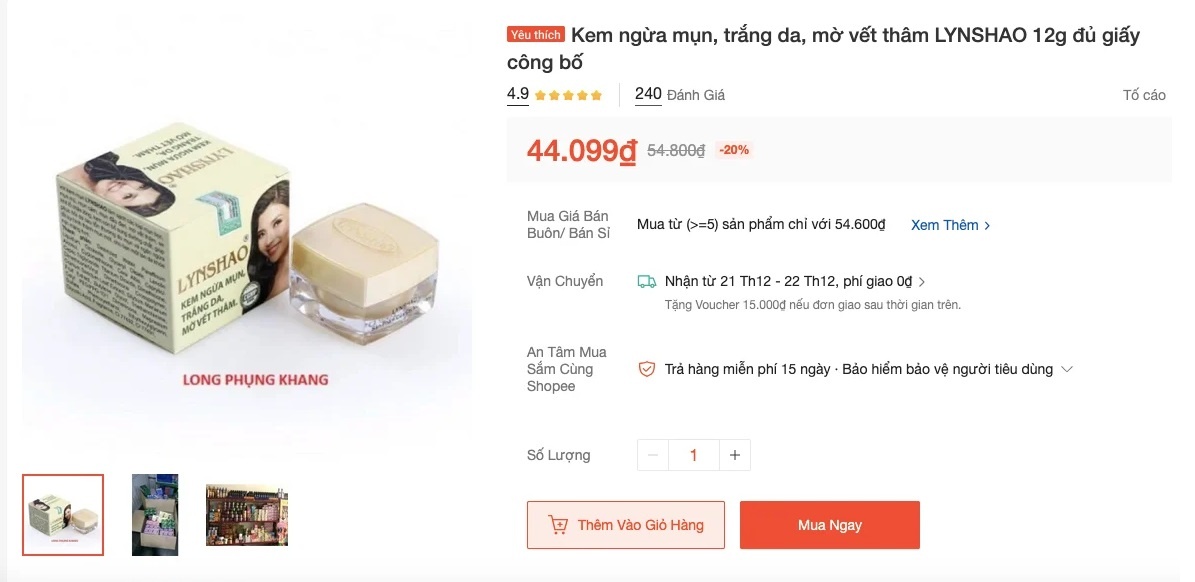Click the Yêu thích badge
Image resolution: width=1195 pixels, height=582 pixels.
click(536, 35)
